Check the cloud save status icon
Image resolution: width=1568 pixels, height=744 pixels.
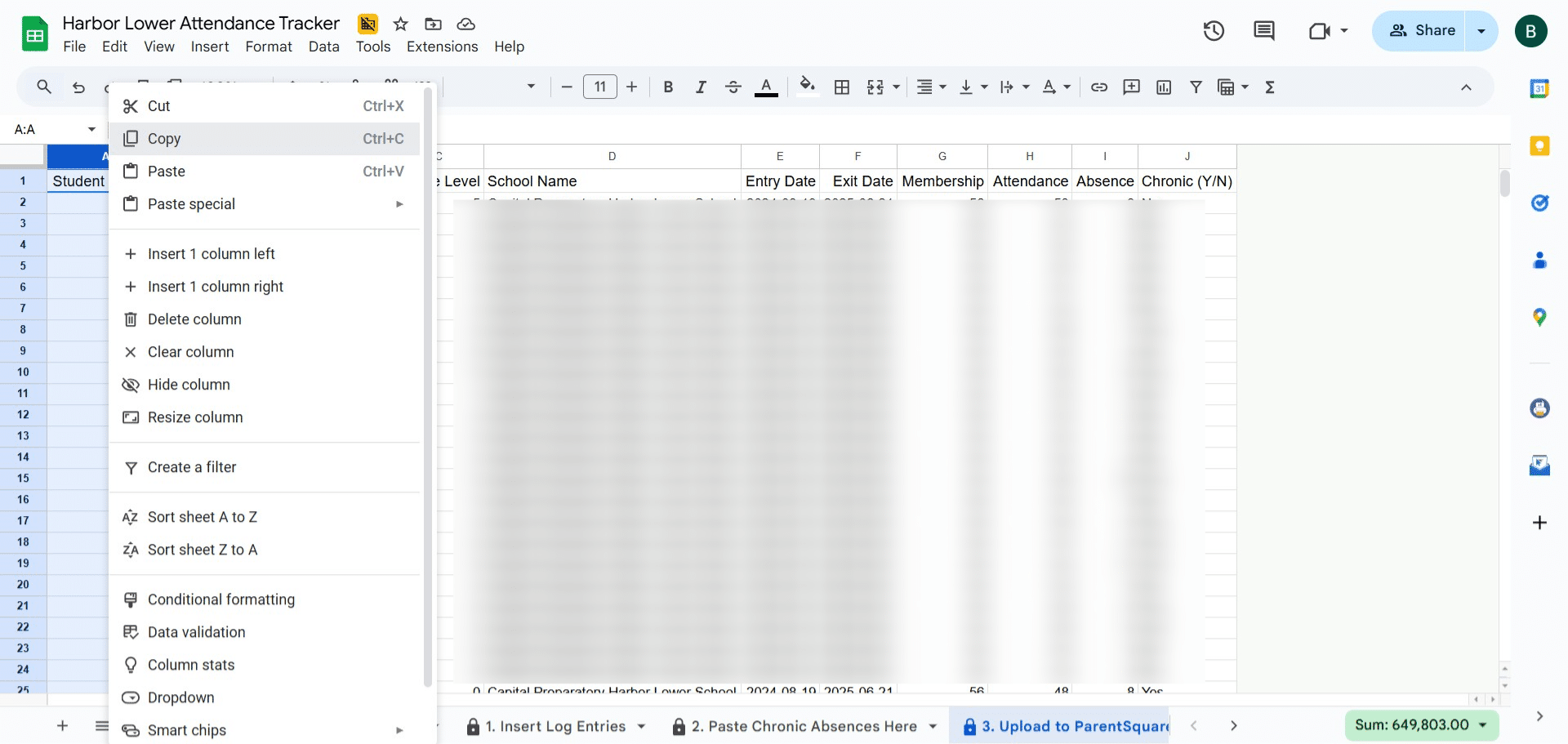click(465, 25)
